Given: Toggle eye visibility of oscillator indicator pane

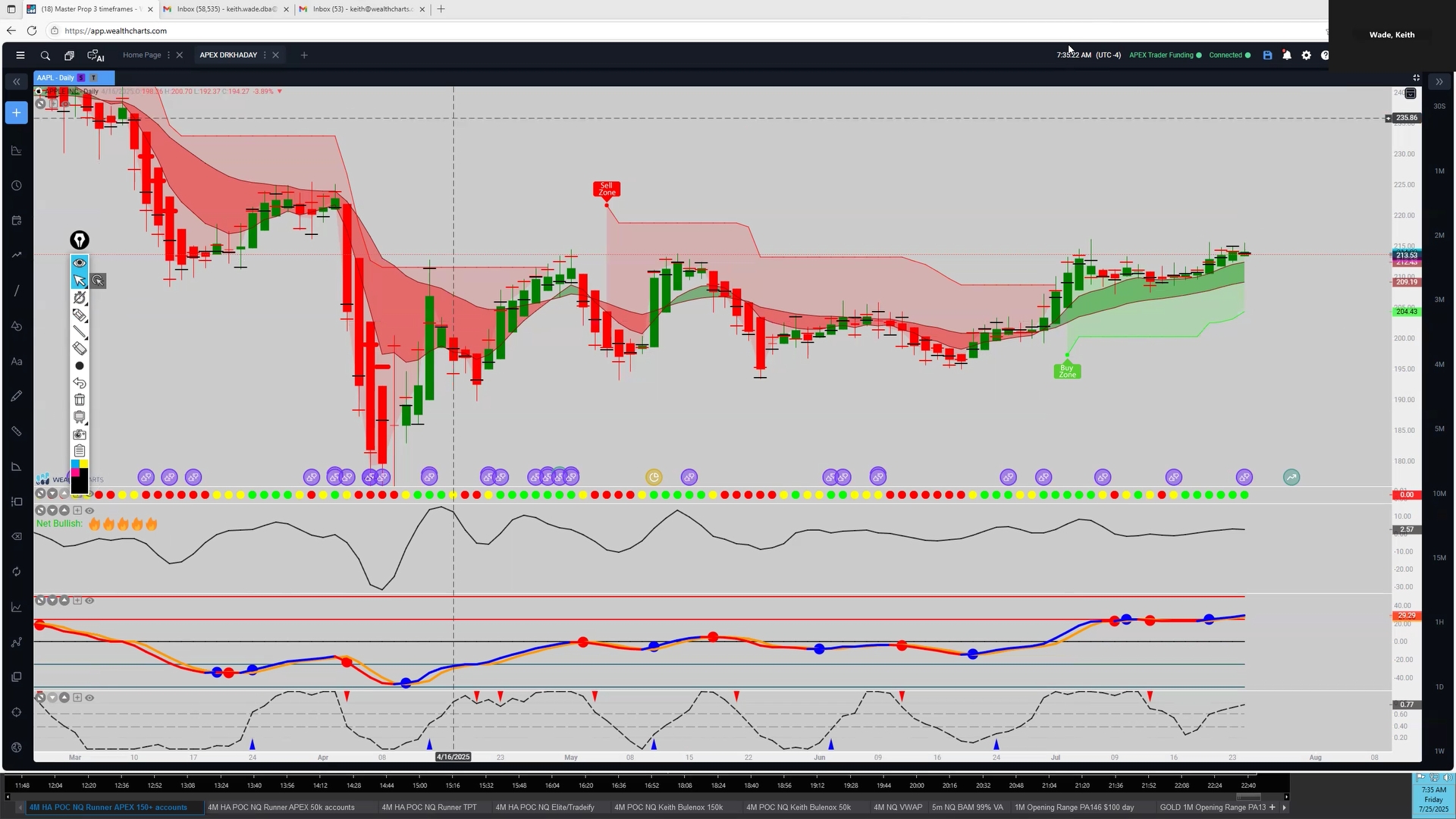Looking at the screenshot, I should tap(89, 601).
